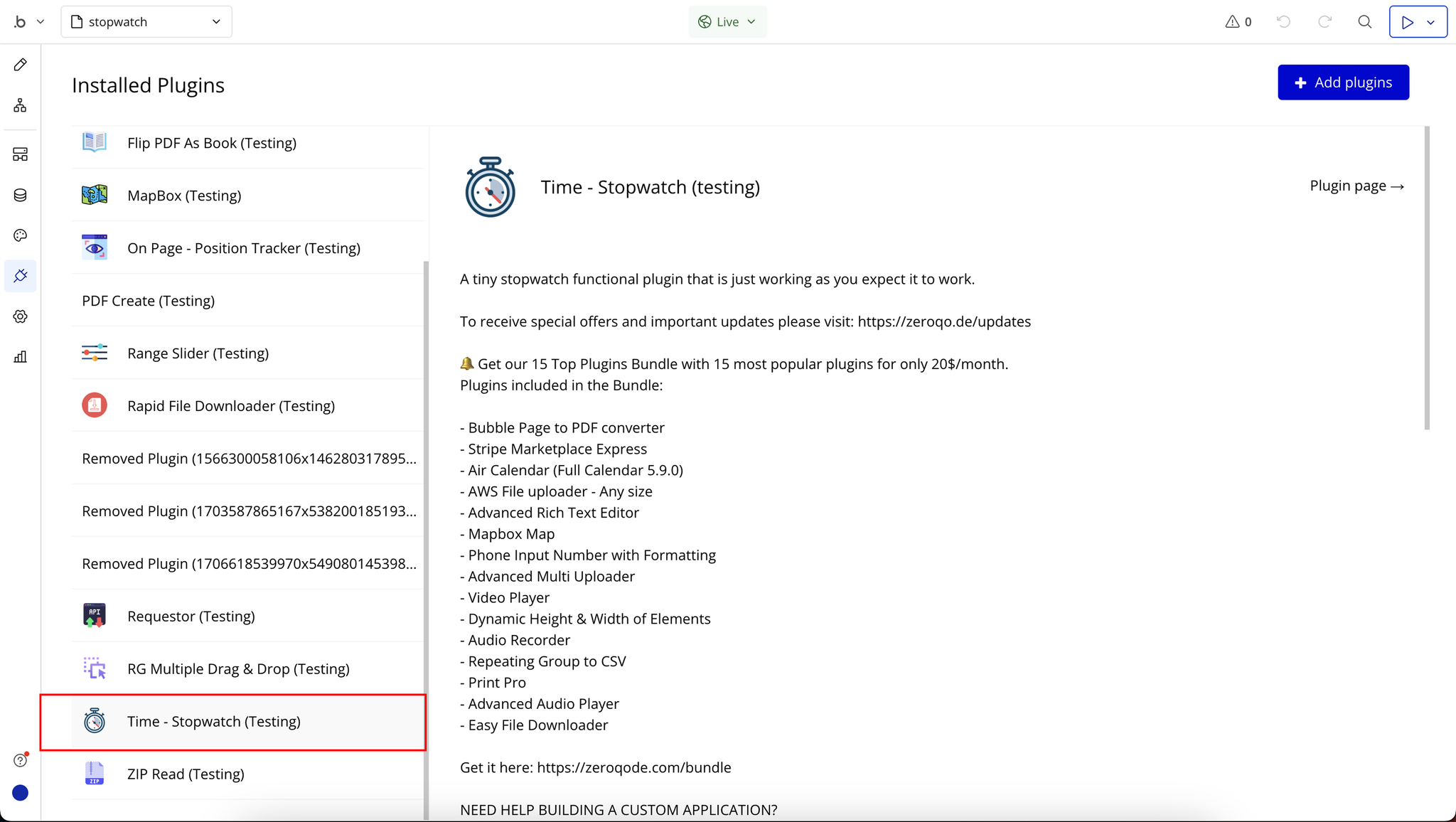1456x822 pixels.
Task: Open the Workflow tab icon
Action: tap(20, 105)
